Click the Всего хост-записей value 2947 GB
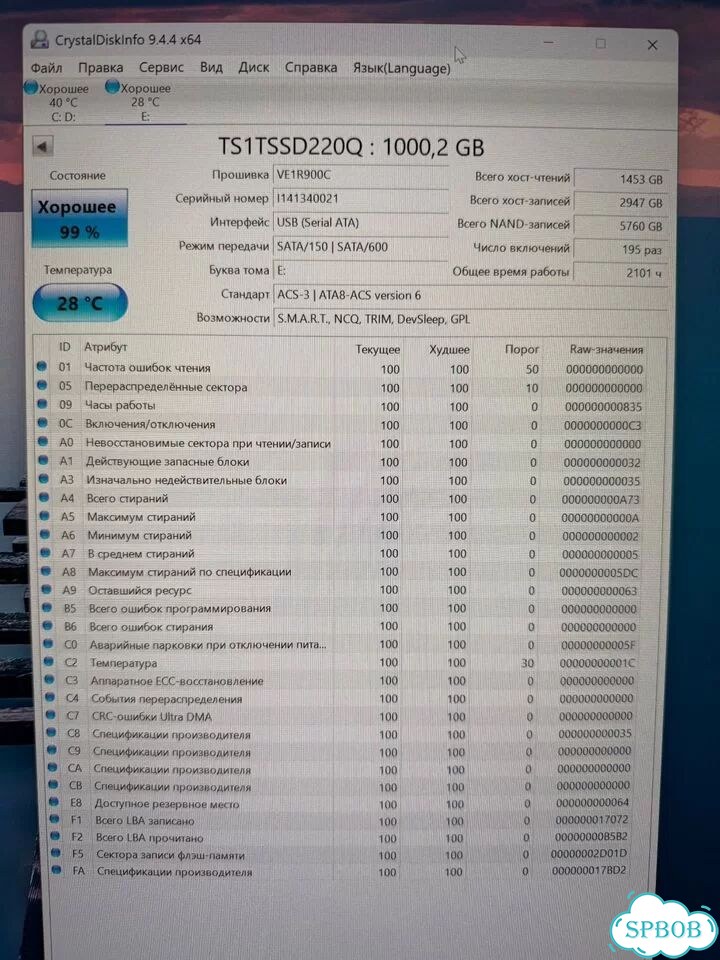Viewport: 720px width, 960px height. click(620, 203)
